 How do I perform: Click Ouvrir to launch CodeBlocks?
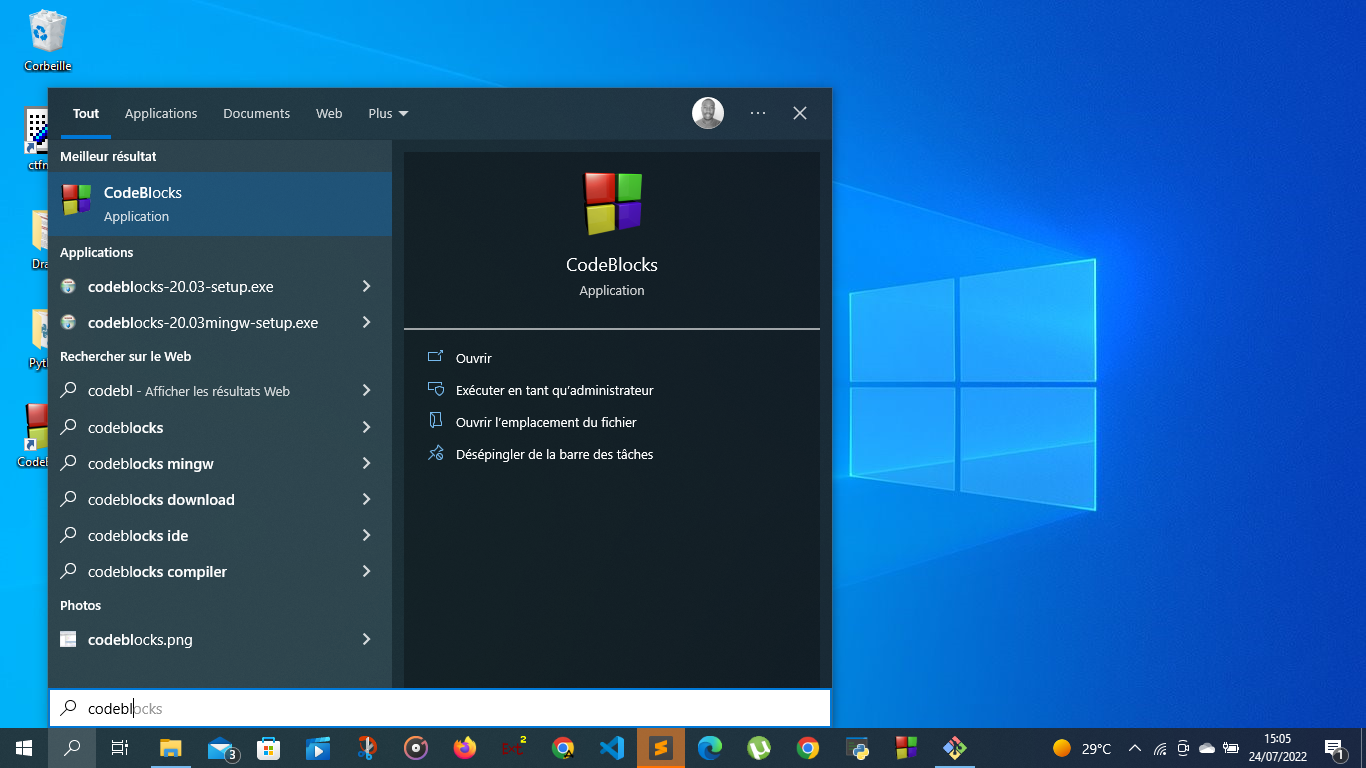473,358
